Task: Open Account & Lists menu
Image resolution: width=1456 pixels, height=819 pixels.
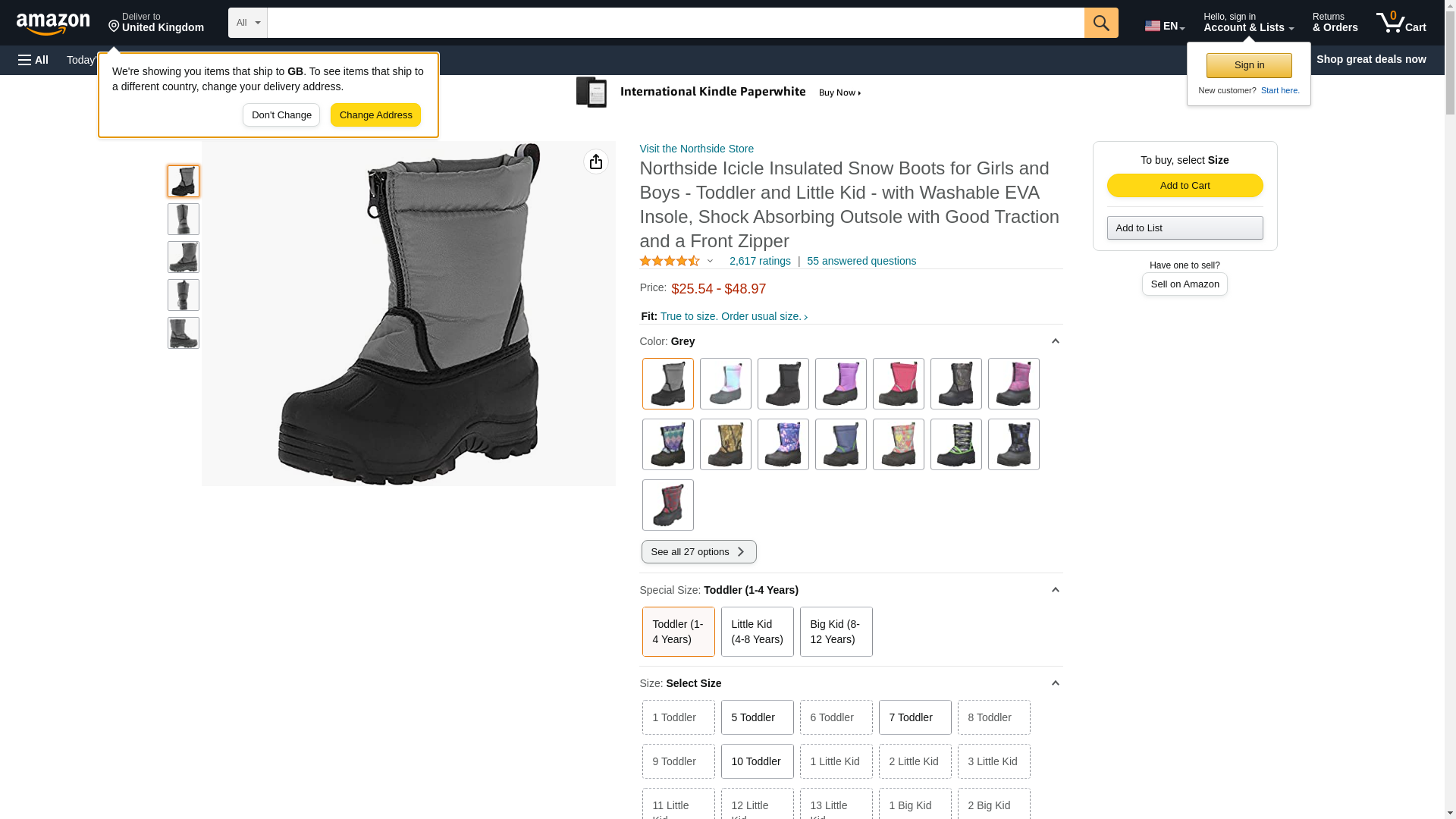Action: pyautogui.click(x=1247, y=23)
